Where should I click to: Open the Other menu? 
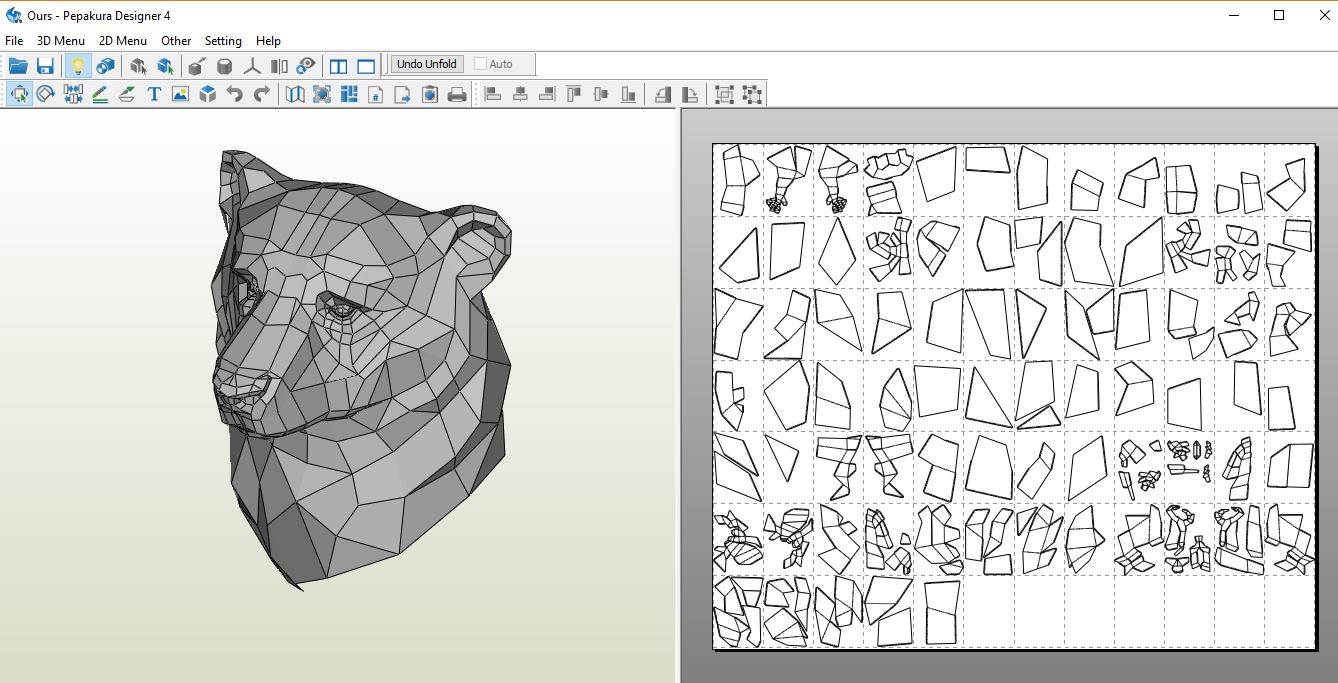coord(176,41)
